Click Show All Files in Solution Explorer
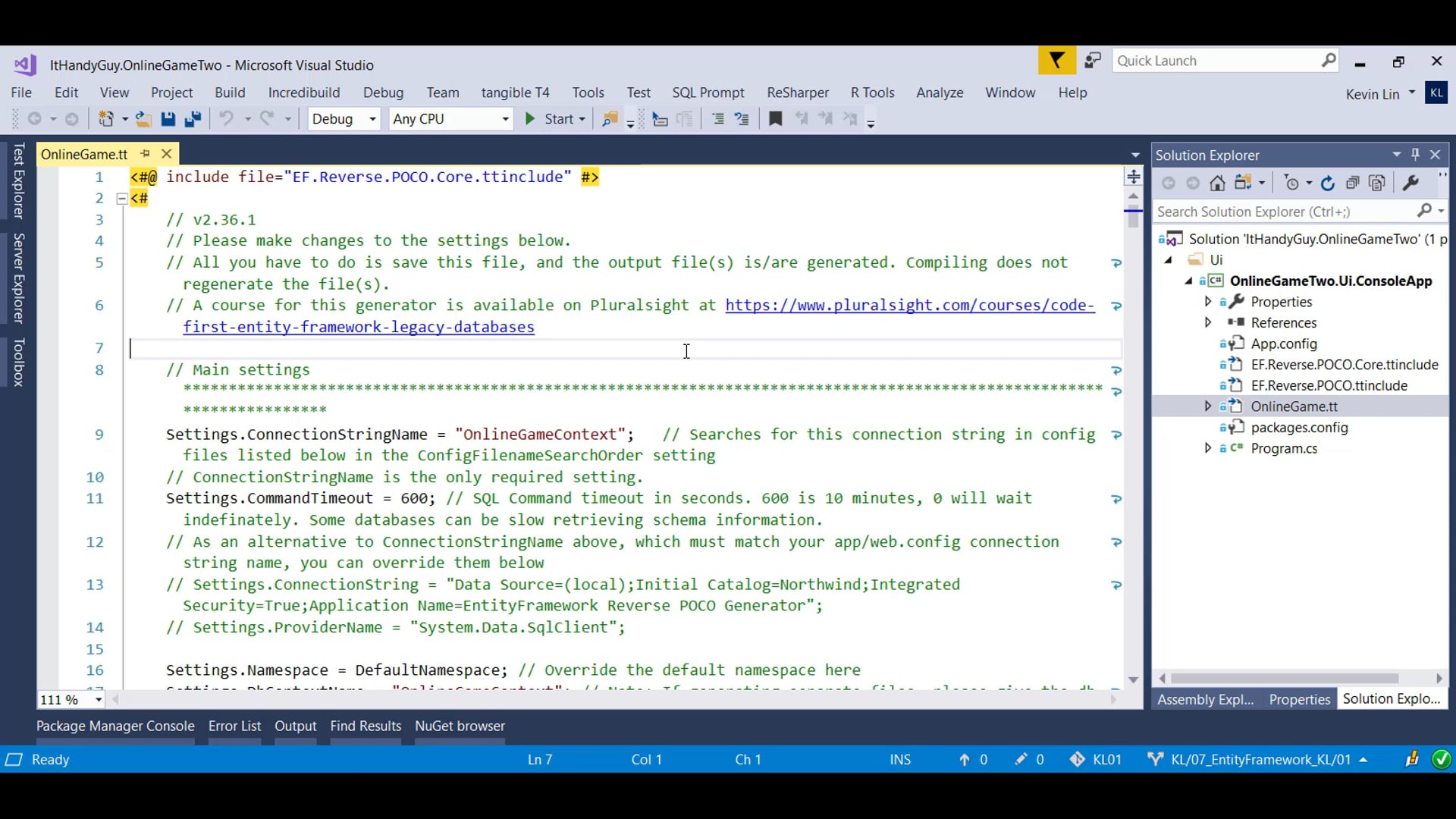Image resolution: width=1456 pixels, height=819 pixels. [1377, 183]
